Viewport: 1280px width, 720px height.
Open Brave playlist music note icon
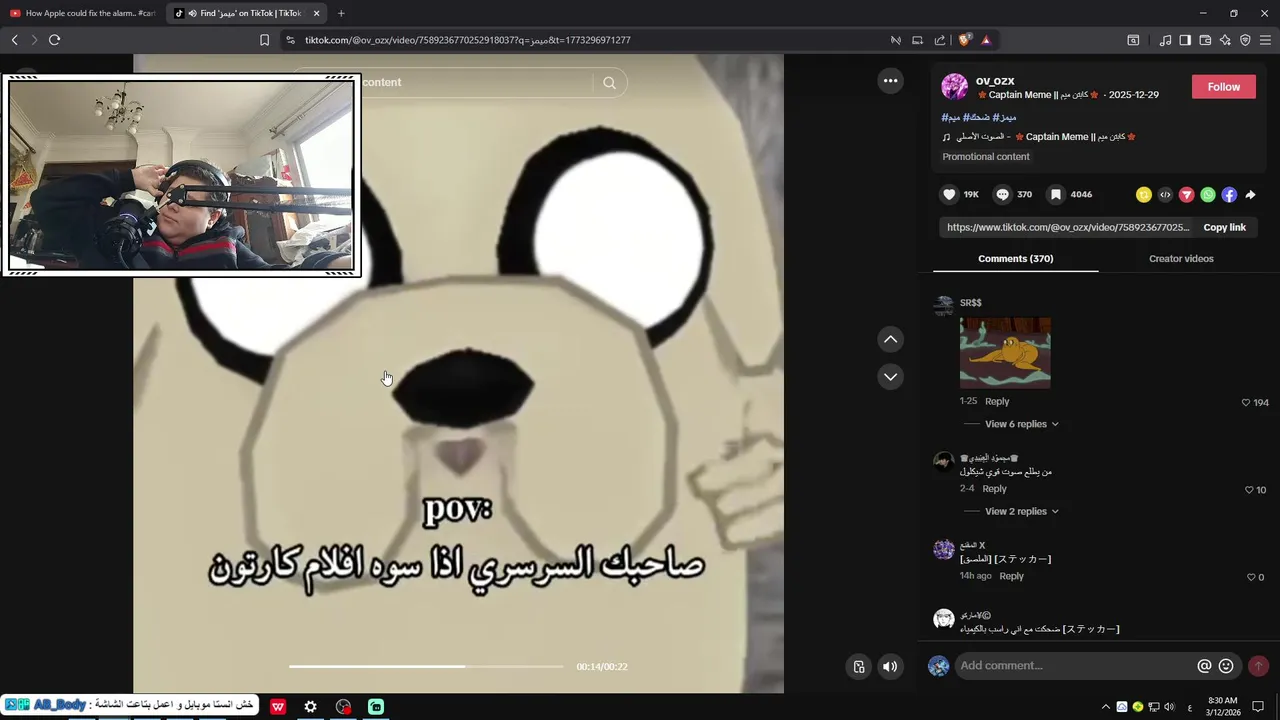pos(1165,40)
